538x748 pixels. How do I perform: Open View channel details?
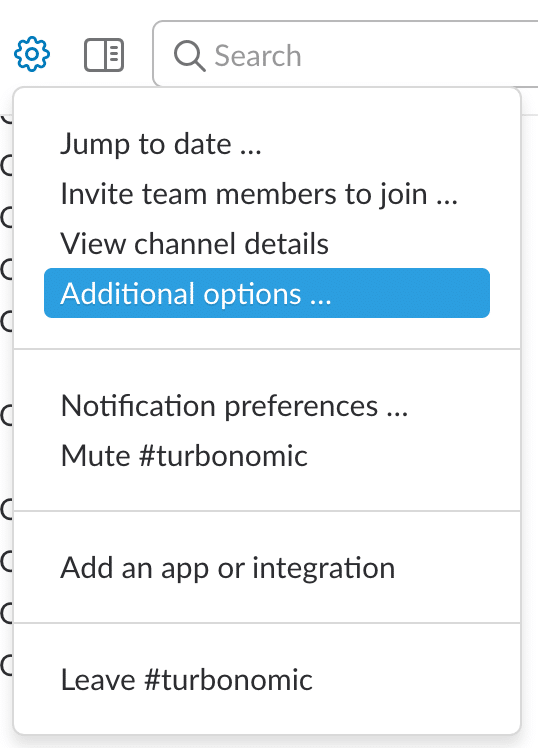tap(195, 244)
